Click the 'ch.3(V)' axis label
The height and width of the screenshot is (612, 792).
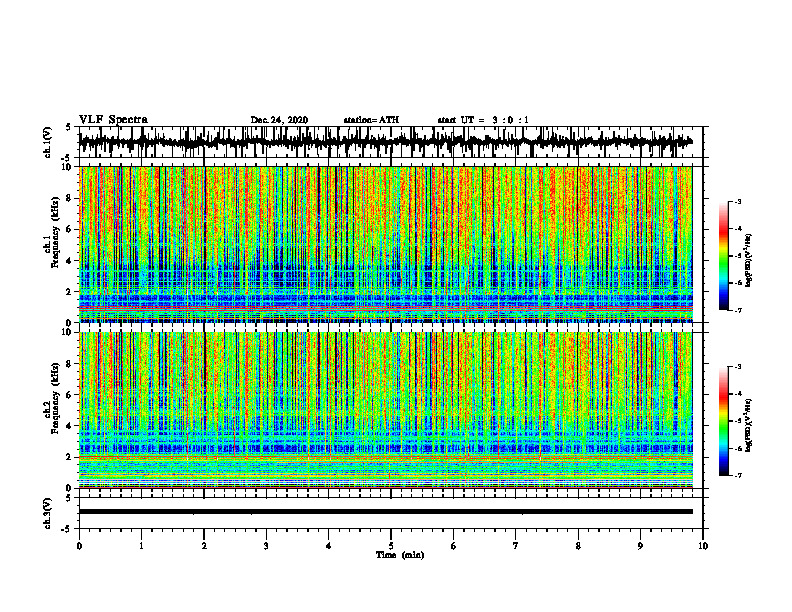(x=47, y=513)
